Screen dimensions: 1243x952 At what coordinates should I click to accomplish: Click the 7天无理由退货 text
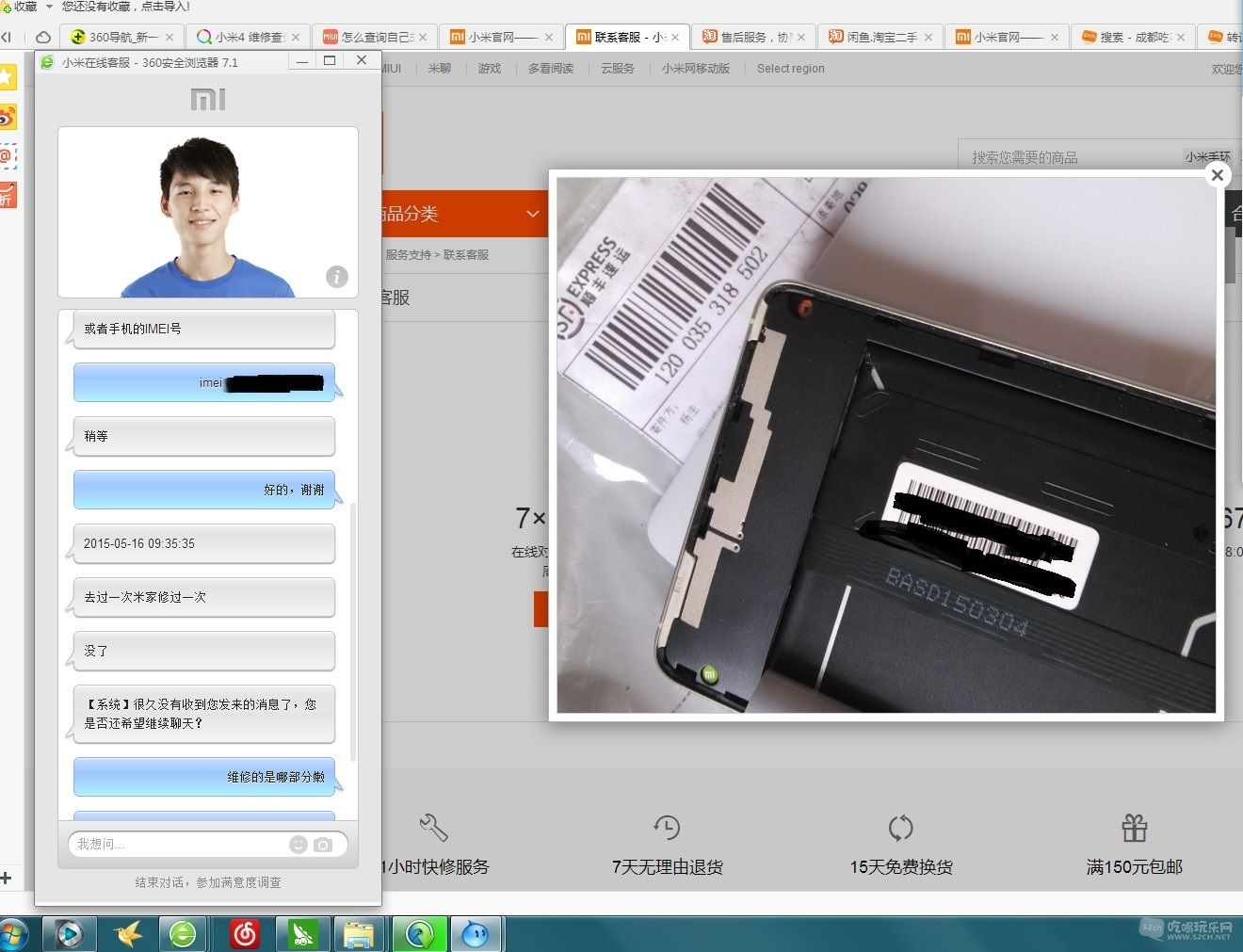(668, 867)
